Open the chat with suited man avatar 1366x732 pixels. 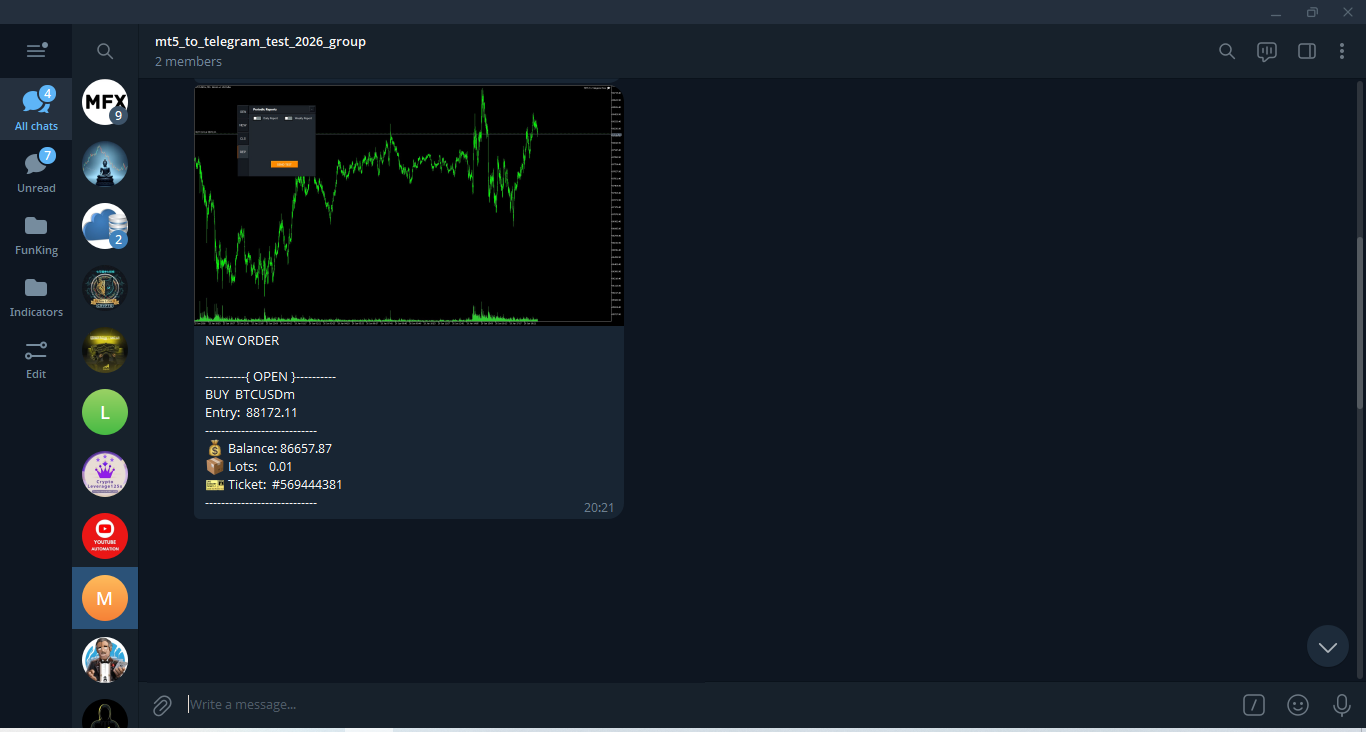[105, 660]
